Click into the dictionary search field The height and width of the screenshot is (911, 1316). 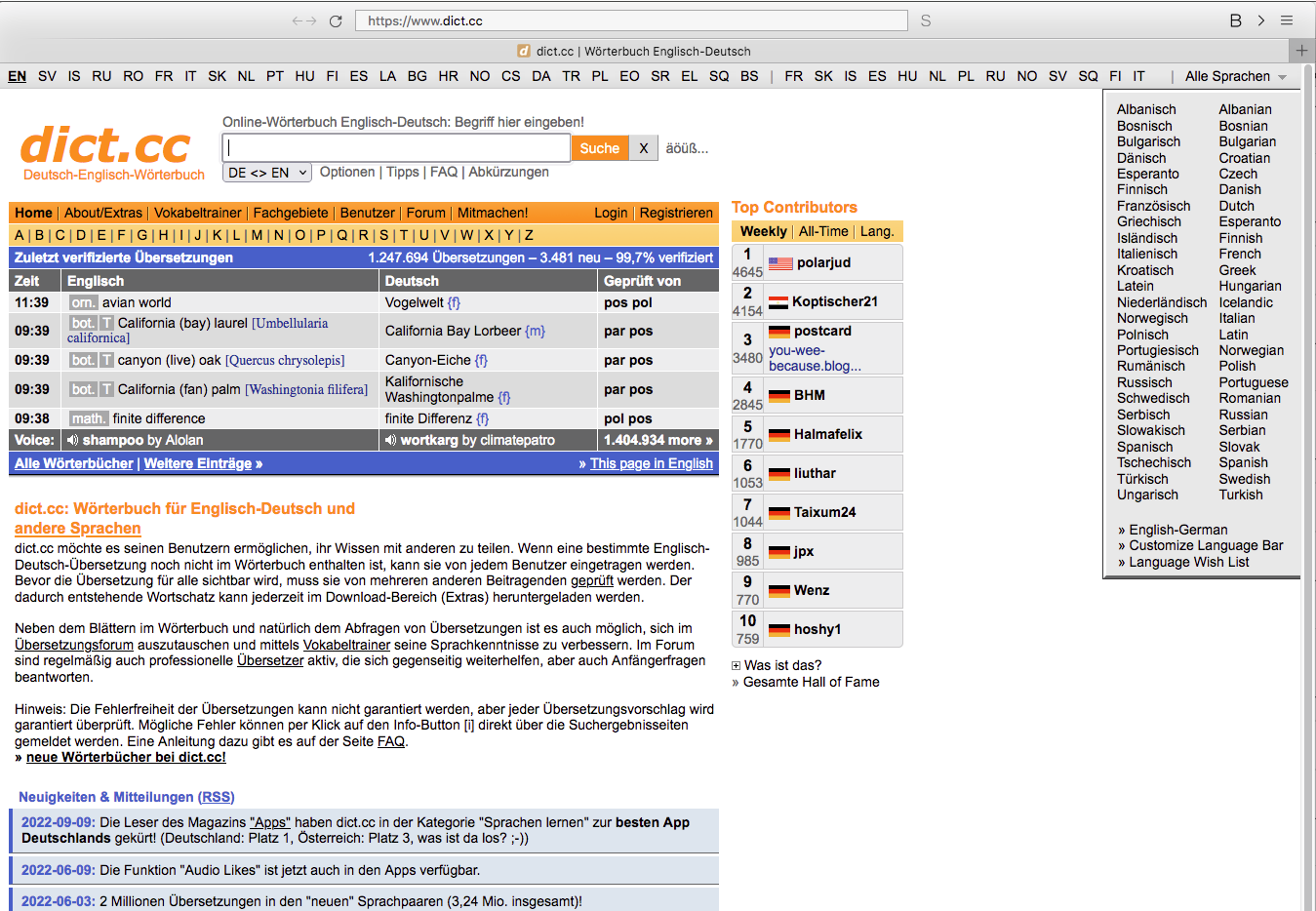pyautogui.click(x=397, y=148)
